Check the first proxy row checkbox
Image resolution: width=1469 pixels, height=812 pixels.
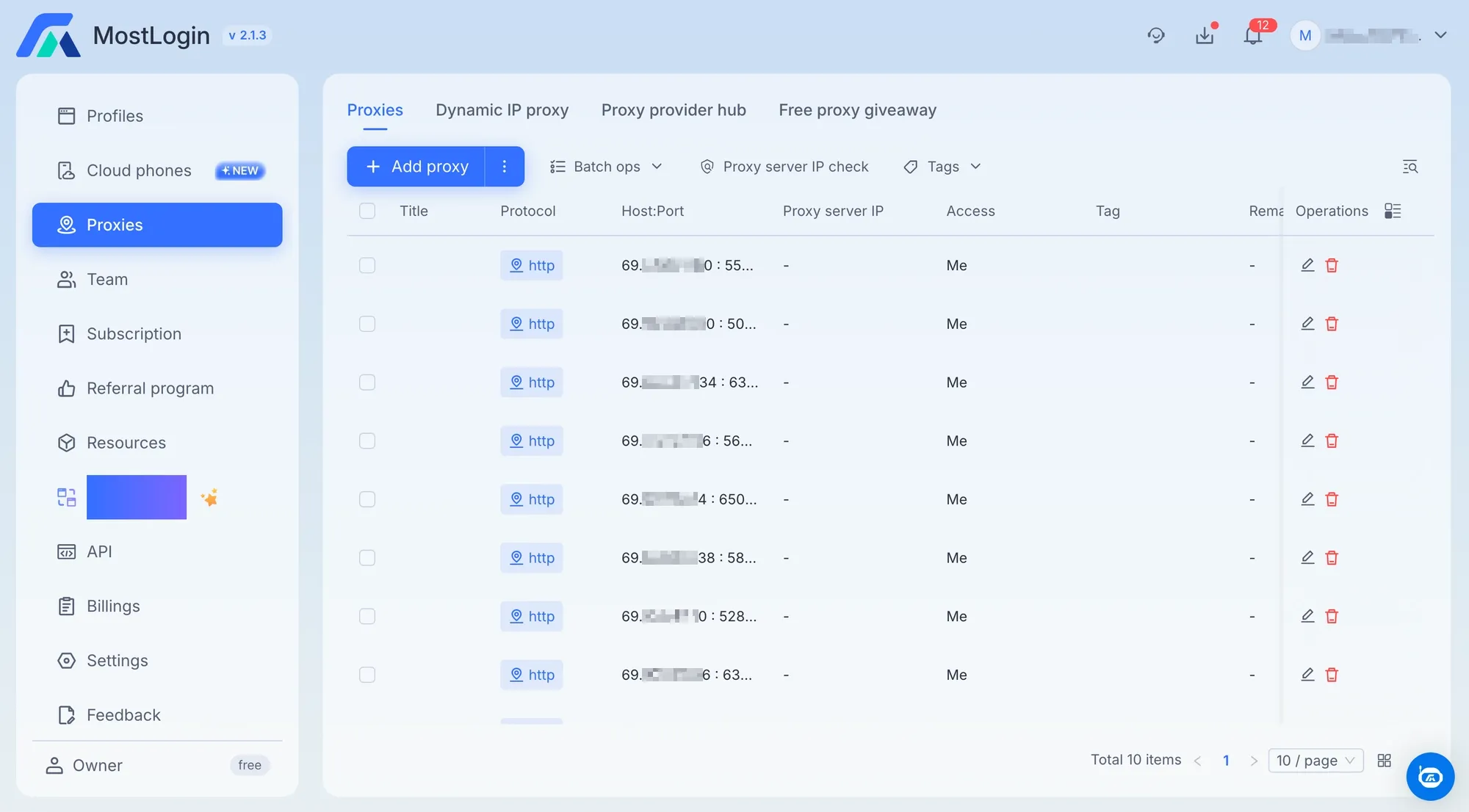[x=367, y=265]
